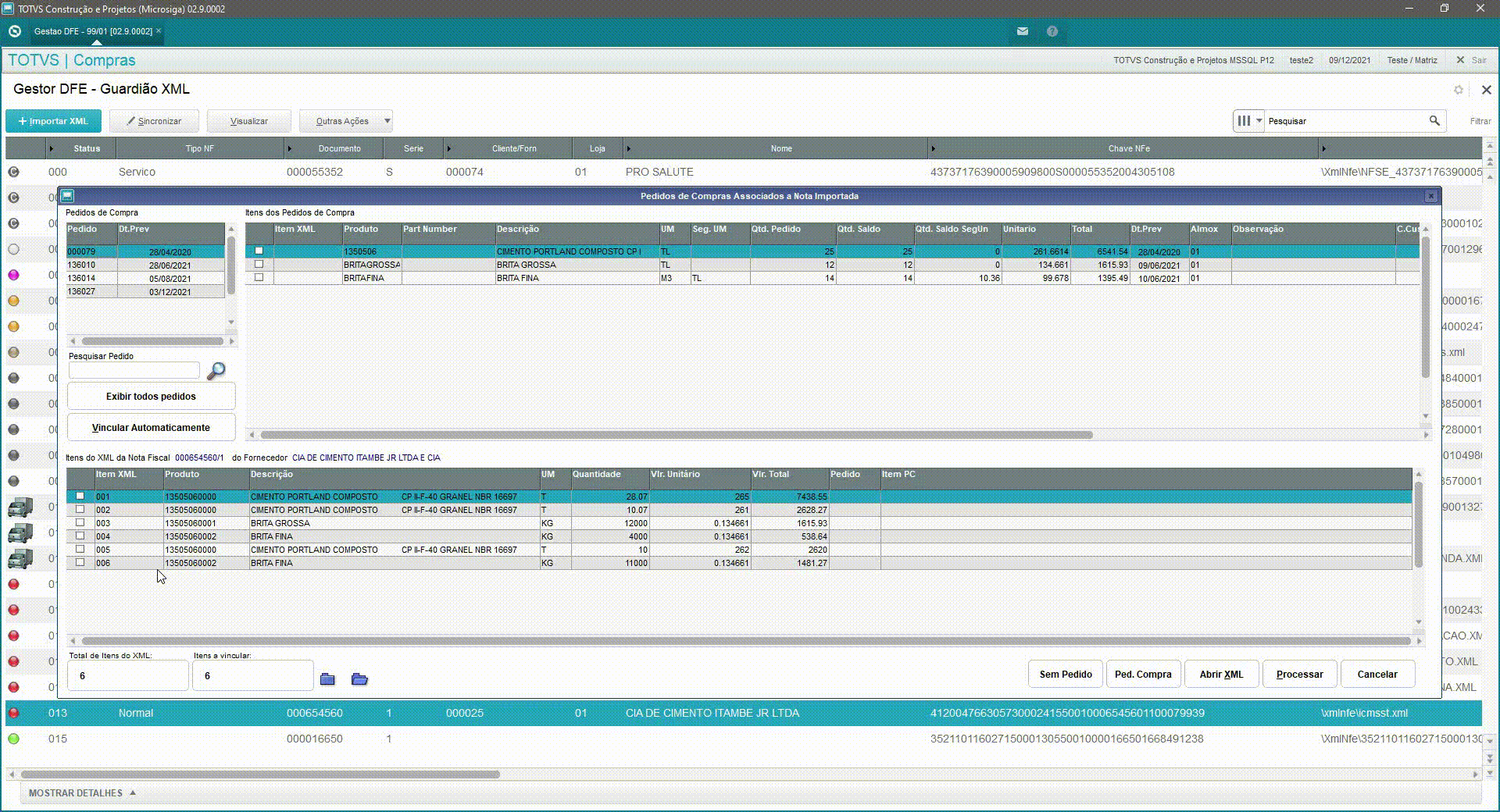Click the order items horizontal scrollbar
Viewport: 1500px width, 812px height.
pos(676,435)
